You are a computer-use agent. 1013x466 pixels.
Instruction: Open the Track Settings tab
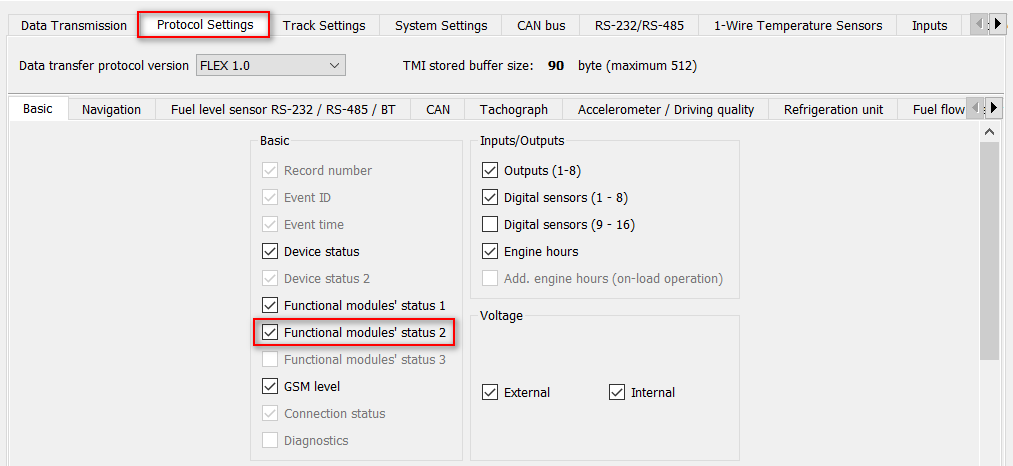[324, 26]
